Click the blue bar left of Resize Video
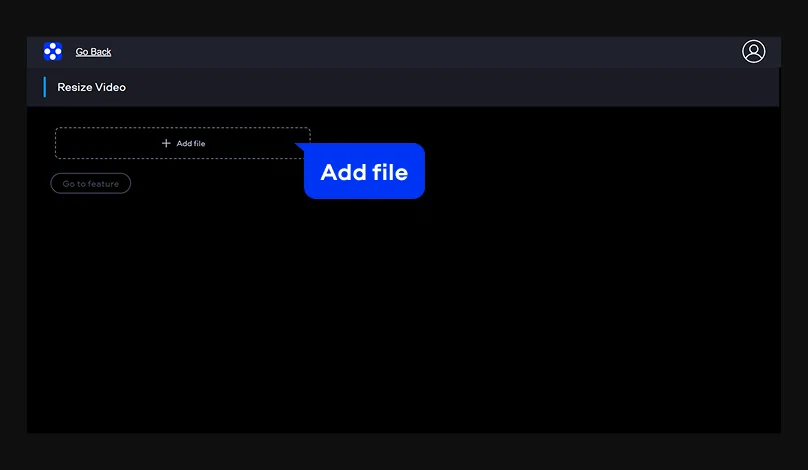Screen dimensions: 808x470 [x=45, y=87]
